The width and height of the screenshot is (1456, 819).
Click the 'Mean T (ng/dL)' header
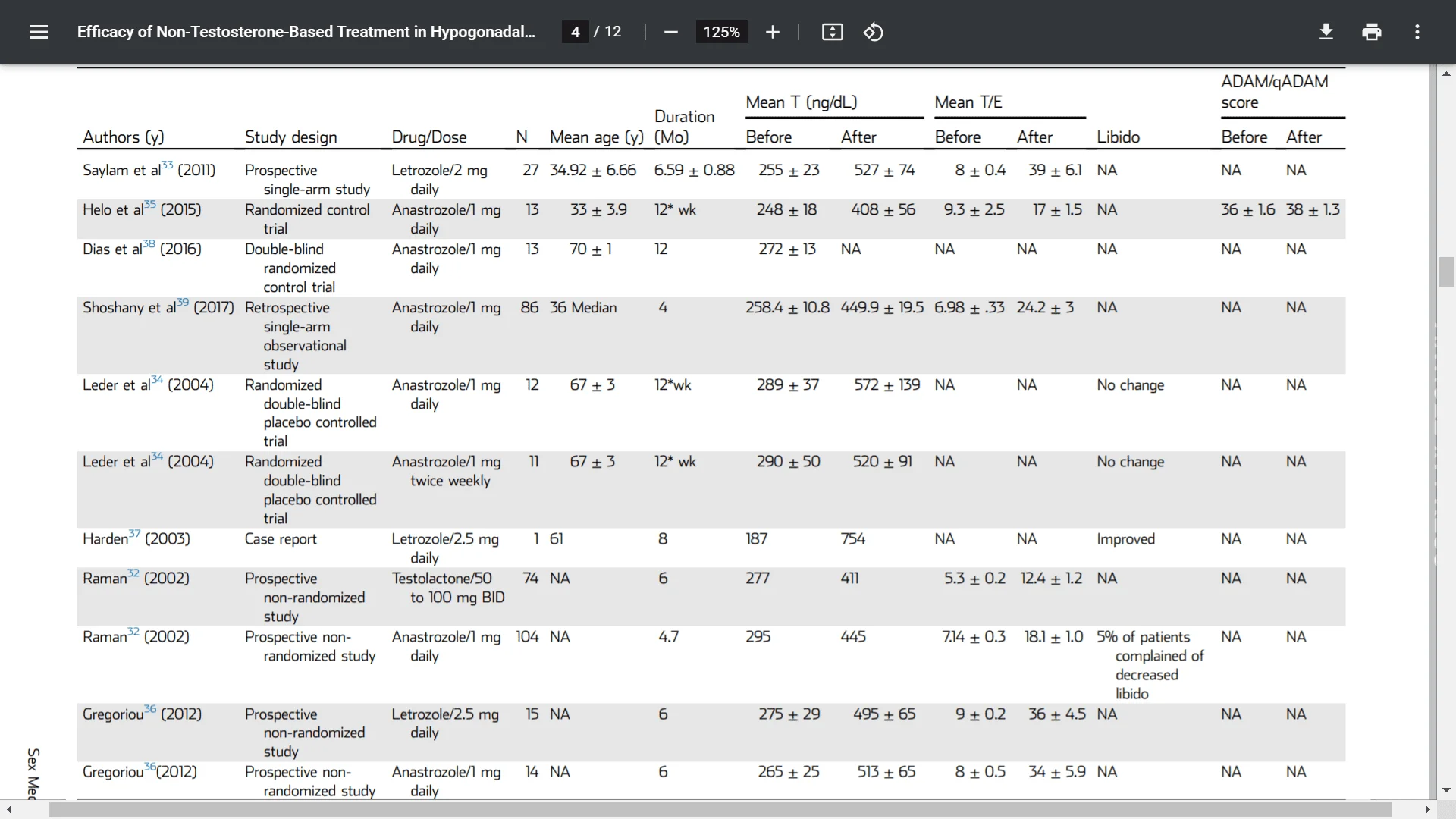coord(802,102)
